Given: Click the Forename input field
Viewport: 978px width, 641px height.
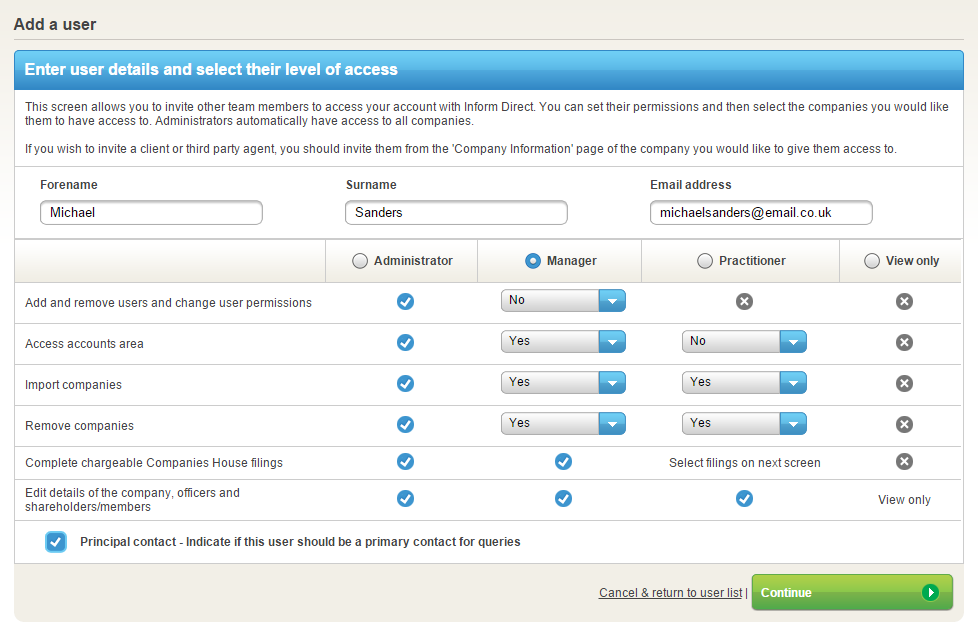Looking at the screenshot, I should pos(151,213).
